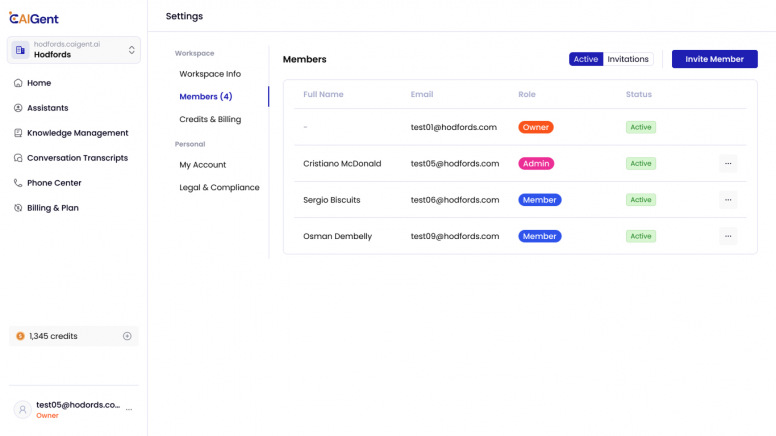Open Legal & Compliance settings page
This screenshot has width=776, height=436.
tap(219, 187)
